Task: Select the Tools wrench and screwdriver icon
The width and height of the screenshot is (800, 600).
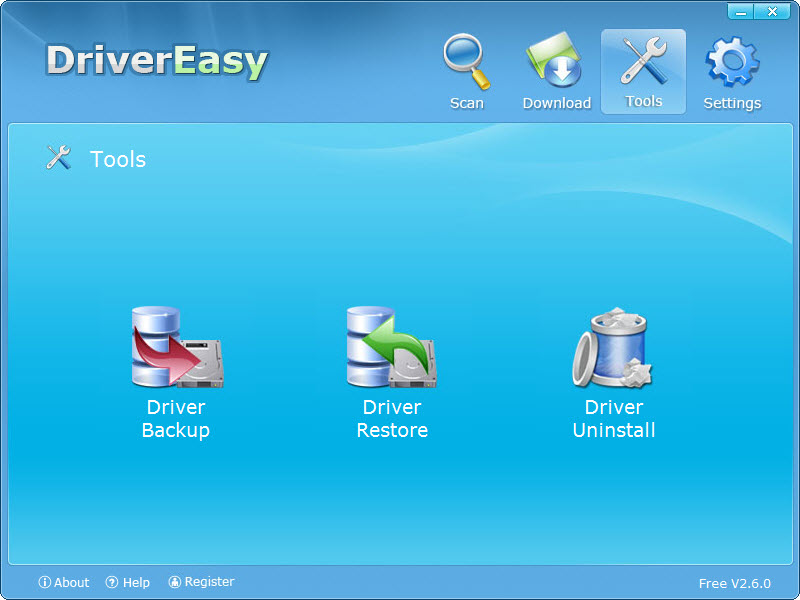Action: pos(643,60)
